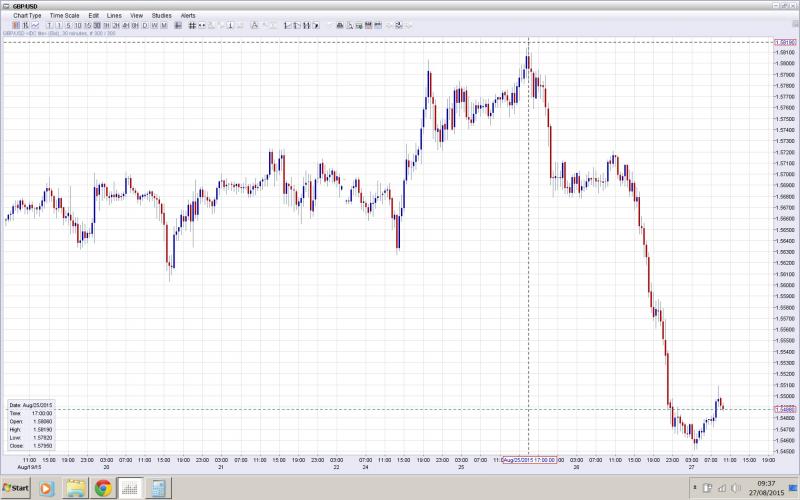Expand the Studies menu

click(x=161, y=16)
